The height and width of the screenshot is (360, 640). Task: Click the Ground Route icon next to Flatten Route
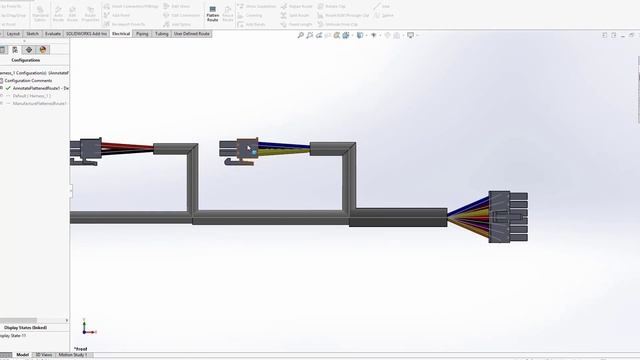click(228, 13)
